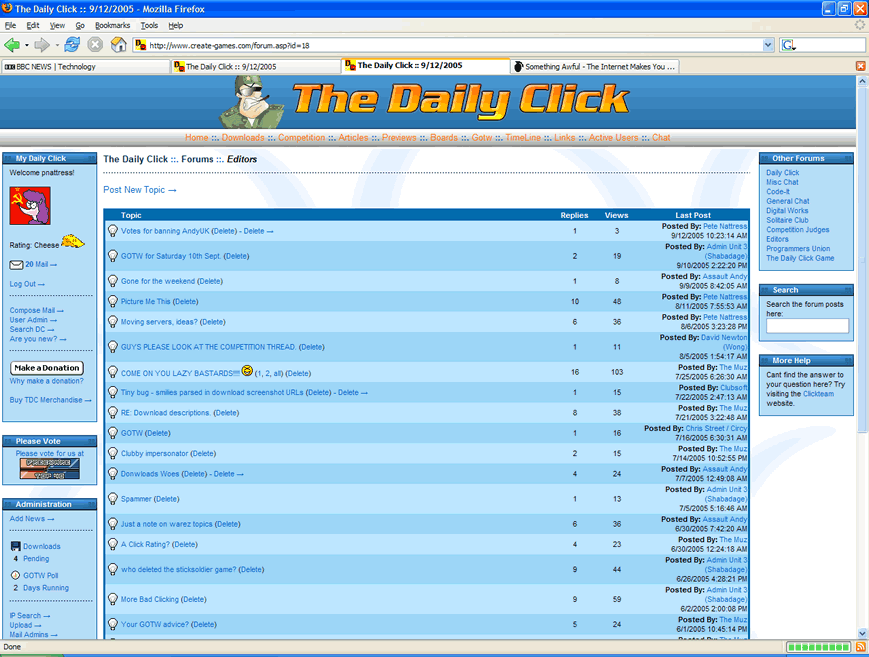869x657 pixels.
Task: Click the Downloads disk icon in Administration
Action: 16,546
